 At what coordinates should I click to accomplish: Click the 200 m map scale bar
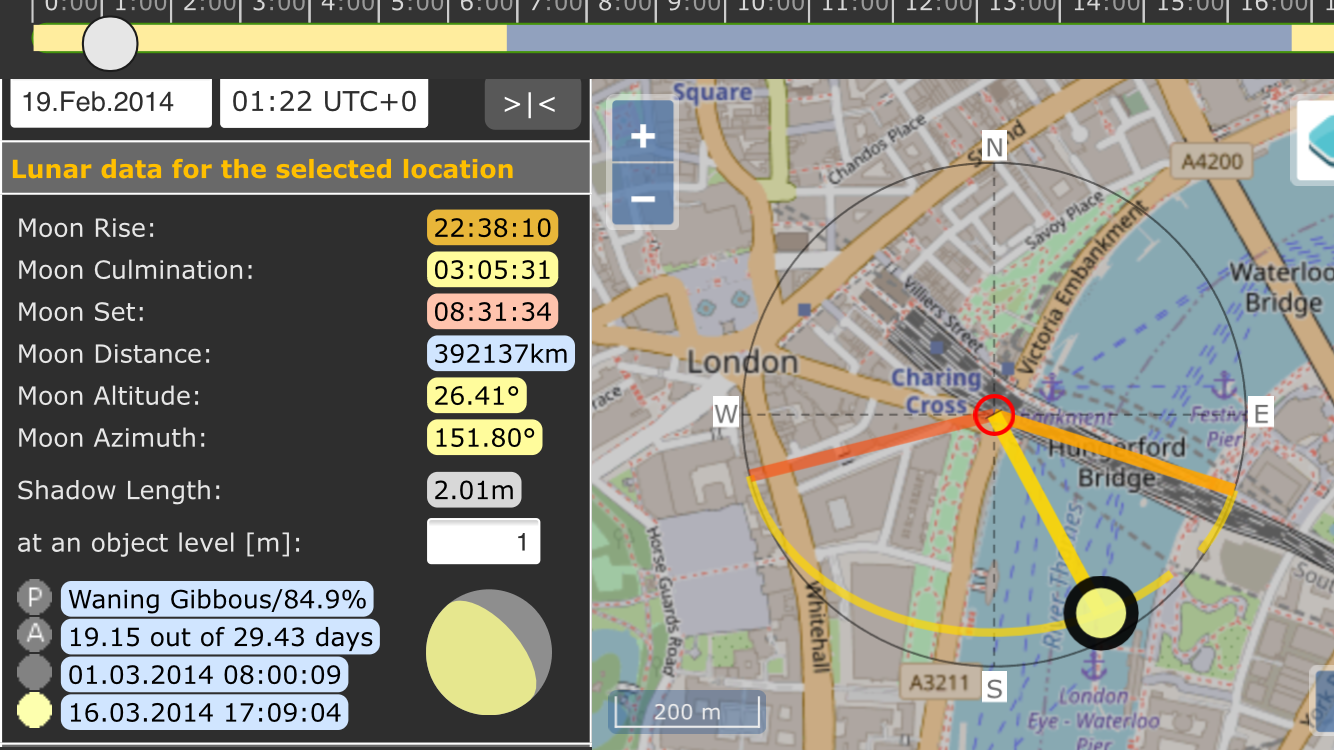pos(686,712)
